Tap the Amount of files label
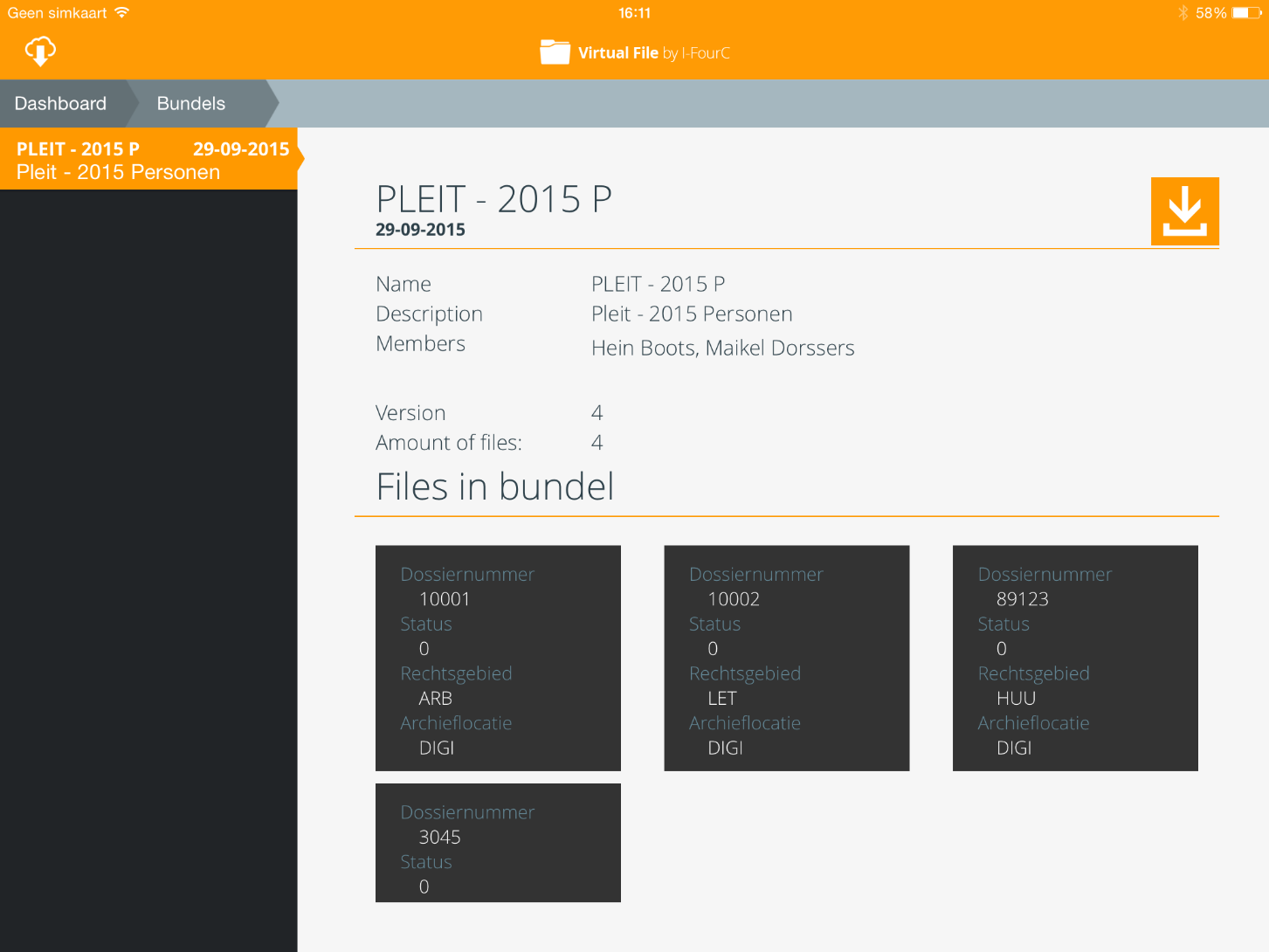This screenshot has height=952, width=1269. pos(448,443)
